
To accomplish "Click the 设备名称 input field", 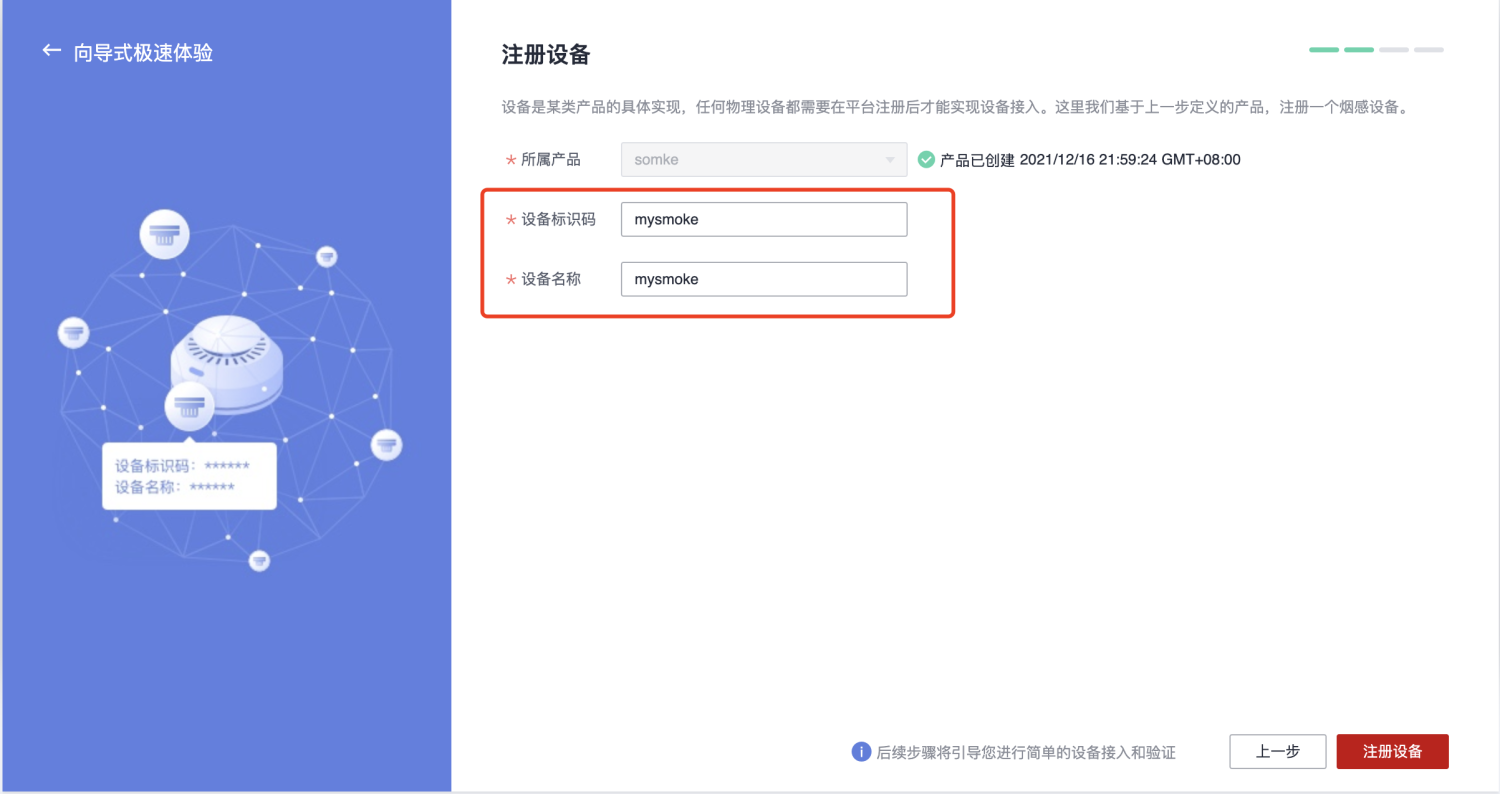I will tap(764, 279).
